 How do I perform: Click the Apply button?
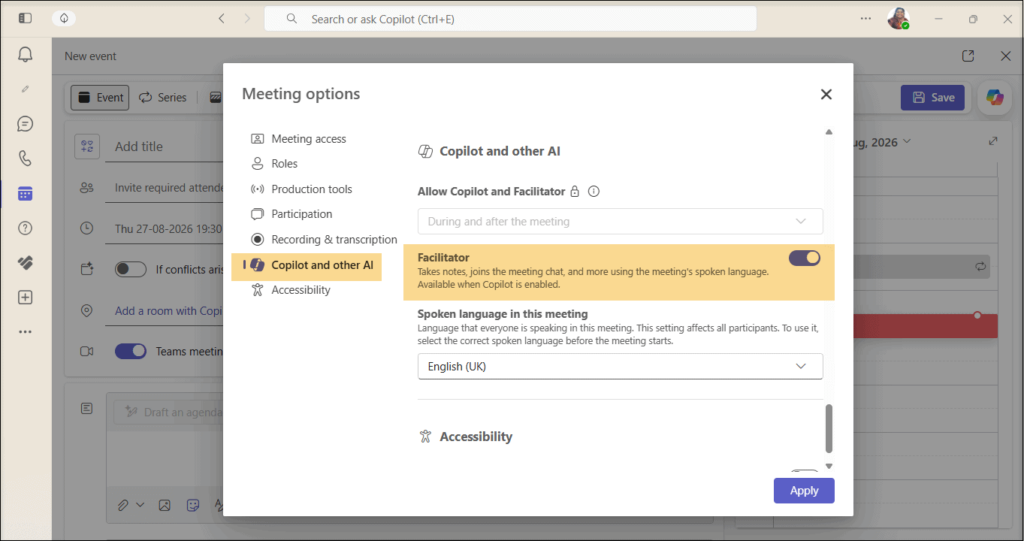pos(804,491)
